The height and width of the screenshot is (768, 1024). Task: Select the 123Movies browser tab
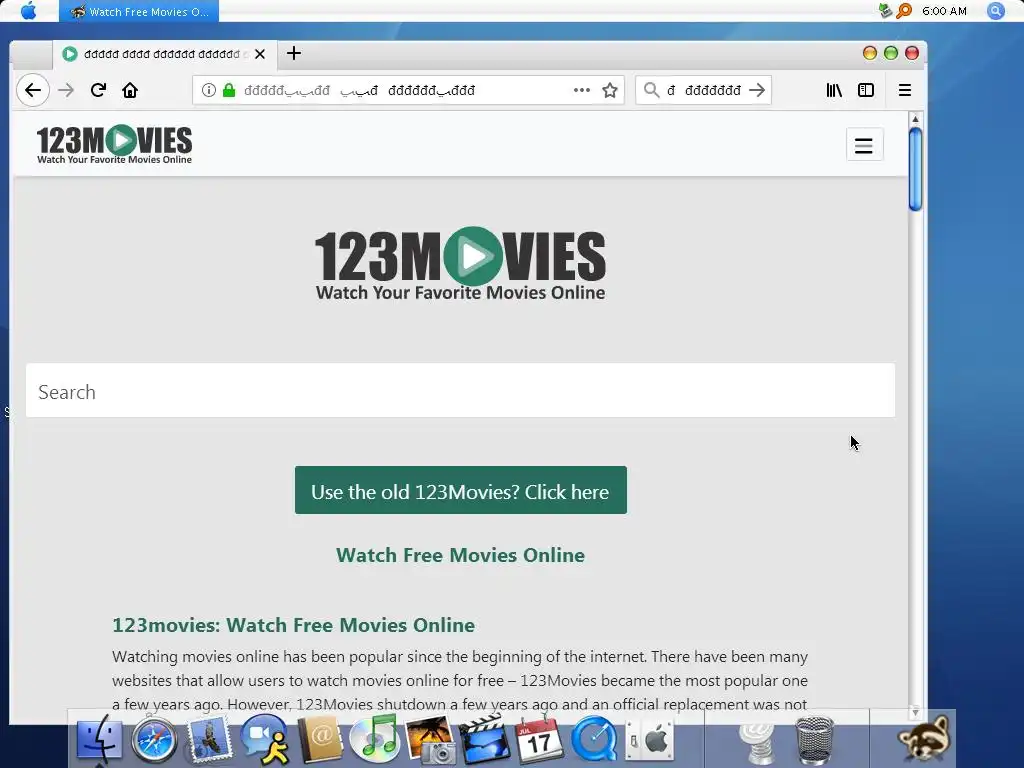pyautogui.click(x=163, y=54)
